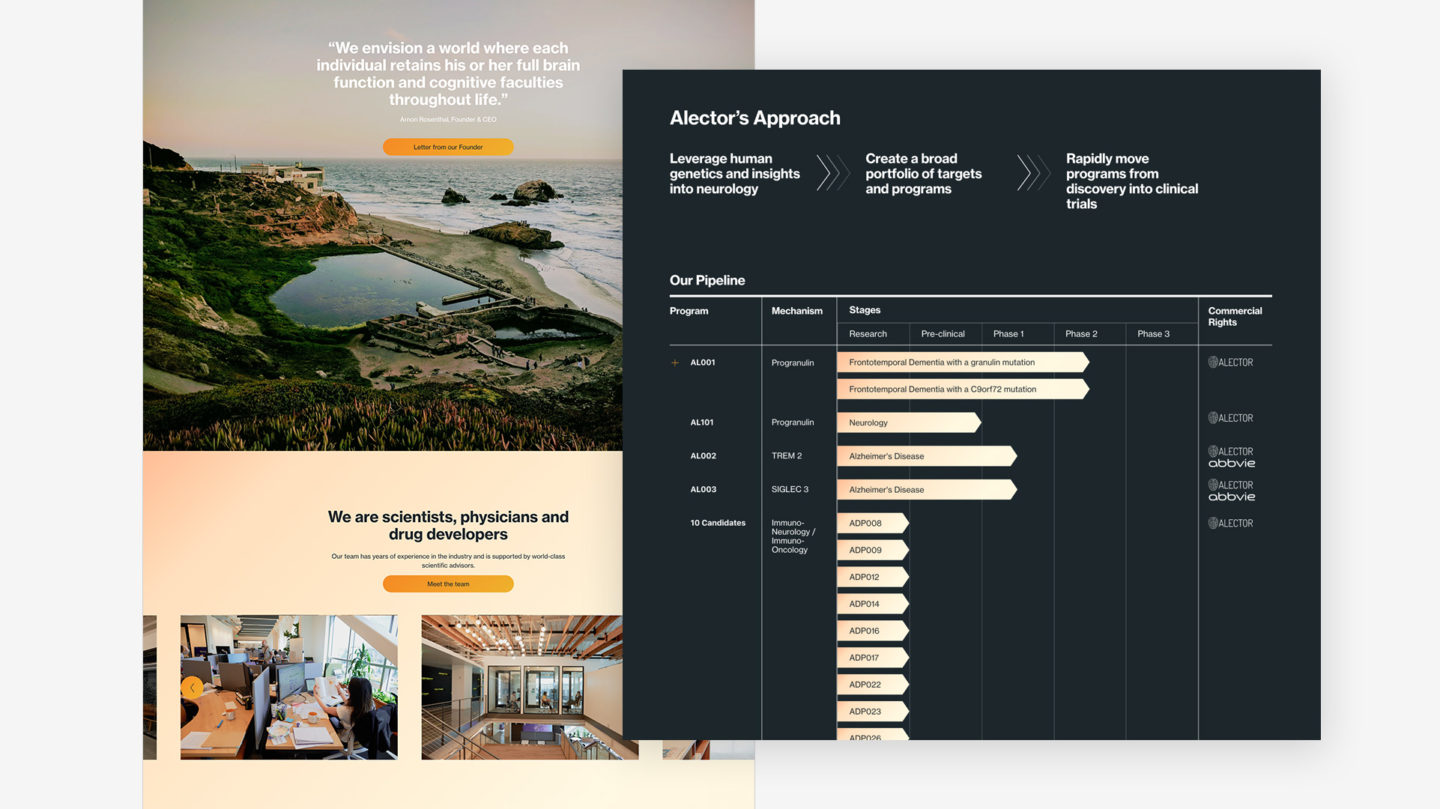
Task: Click the granulin mutation Frontotemporal Dementia progress bar
Action: click(960, 362)
